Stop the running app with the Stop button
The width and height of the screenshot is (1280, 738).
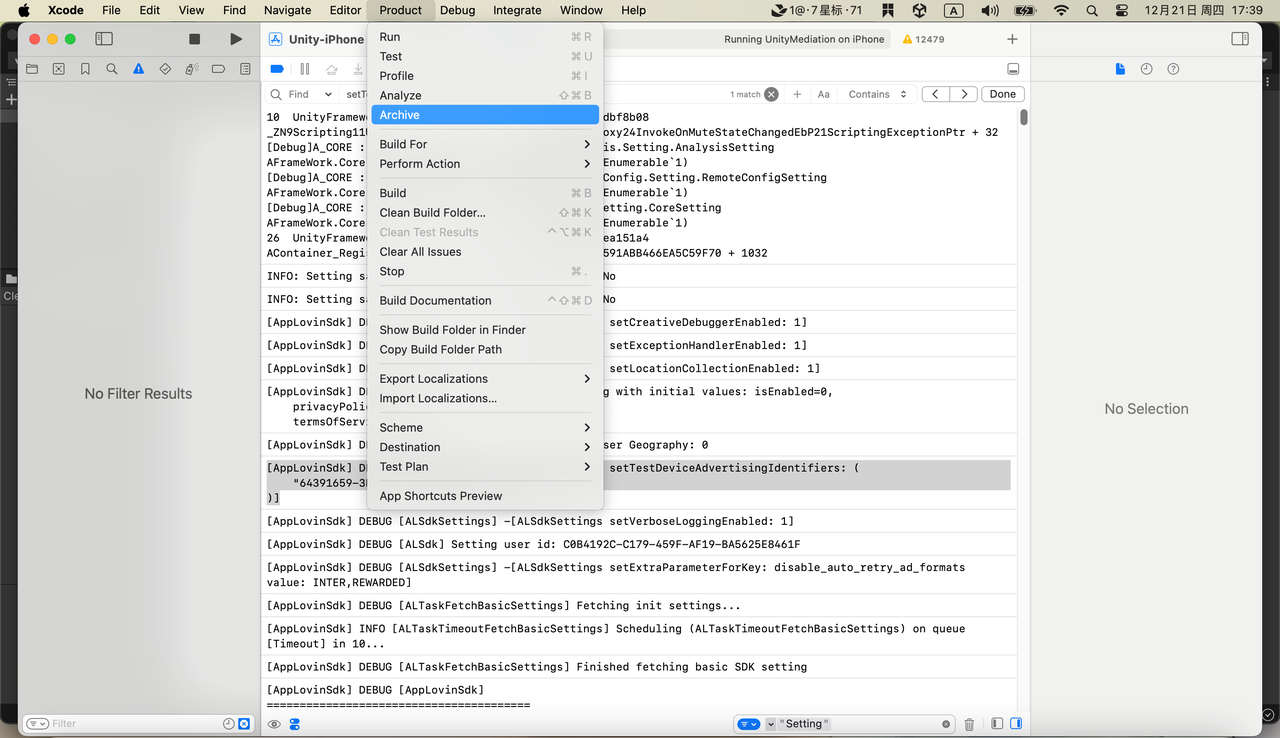[195, 39]
